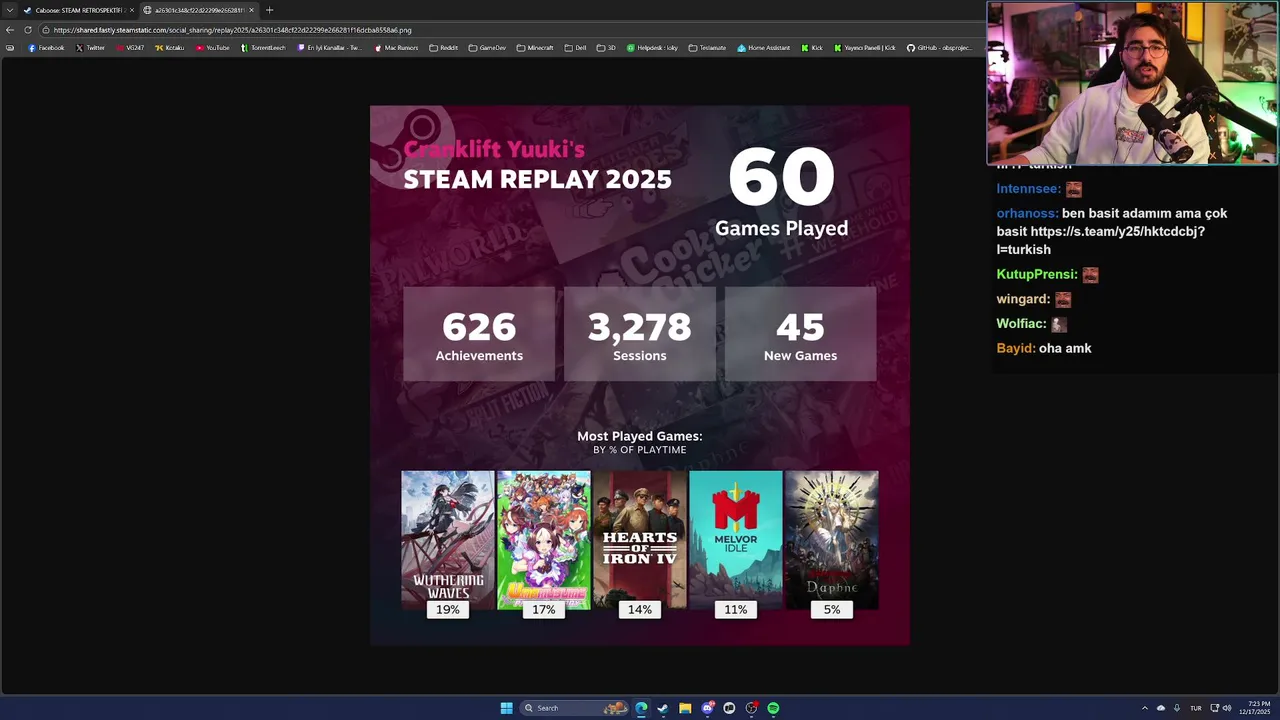Image resolution: width=1280 pixels, height=720 pixels.
Task: Open the Helpdesk bookmark
Action: pos(652,48)
